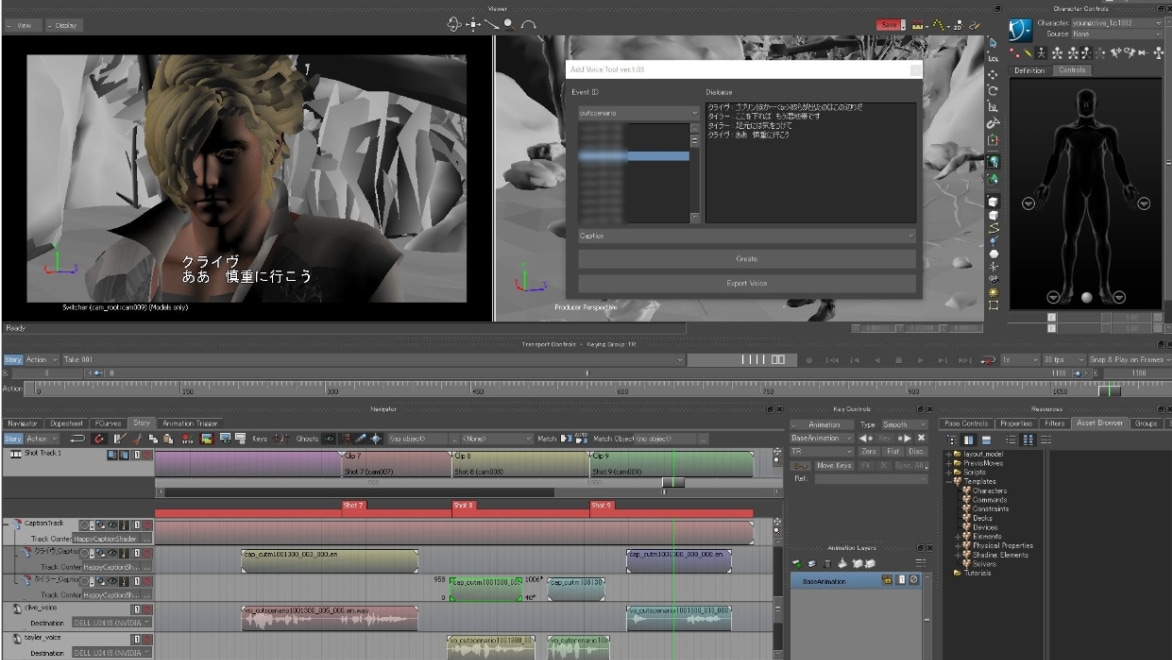Click the Shot 8 marker on timeline
This screenshot has width=1172, height=660.
(463, 505)
